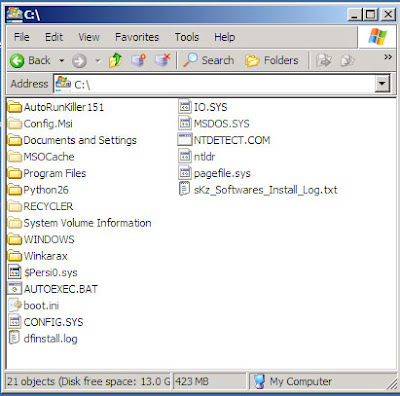Click the green Back arrow button
Screen dimensions: 400x396
click(x=17, y=61)
